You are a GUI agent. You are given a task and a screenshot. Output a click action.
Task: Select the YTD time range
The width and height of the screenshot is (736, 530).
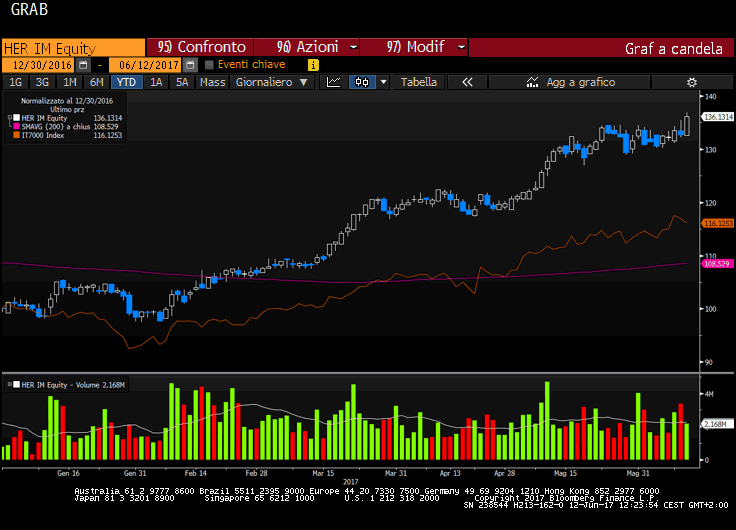click(x=127, y=82)
